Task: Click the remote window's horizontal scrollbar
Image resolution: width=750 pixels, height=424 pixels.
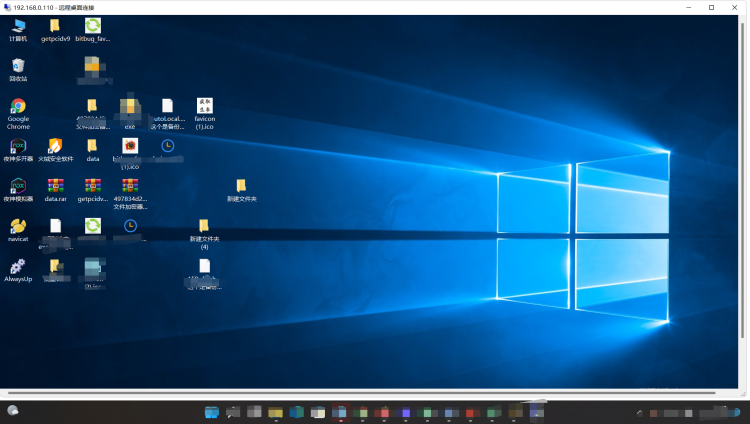Action: (x=362, y=393)
